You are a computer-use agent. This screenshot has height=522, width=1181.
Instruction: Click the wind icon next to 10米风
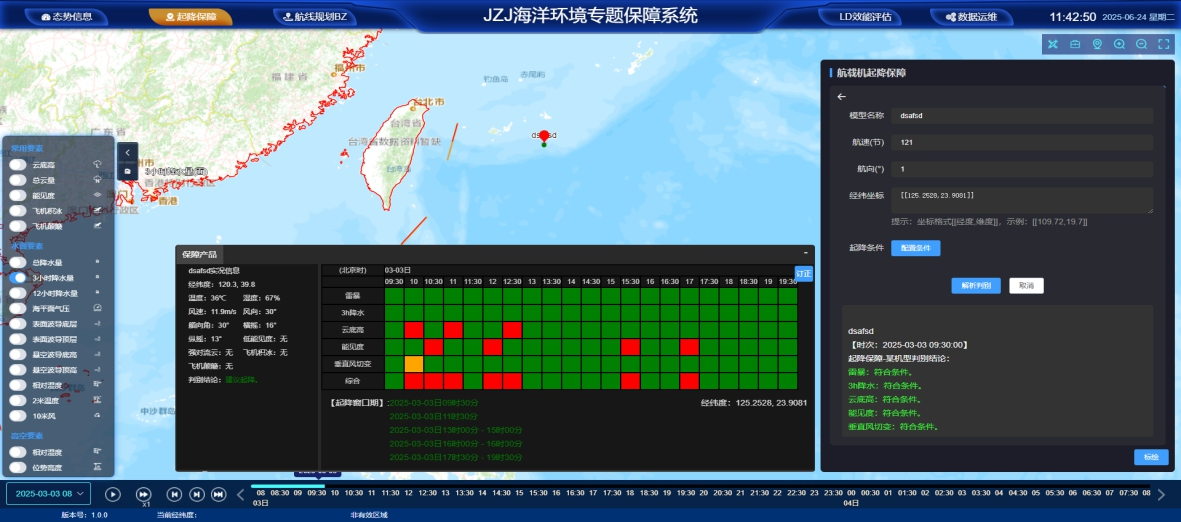[x=96, y=415]
